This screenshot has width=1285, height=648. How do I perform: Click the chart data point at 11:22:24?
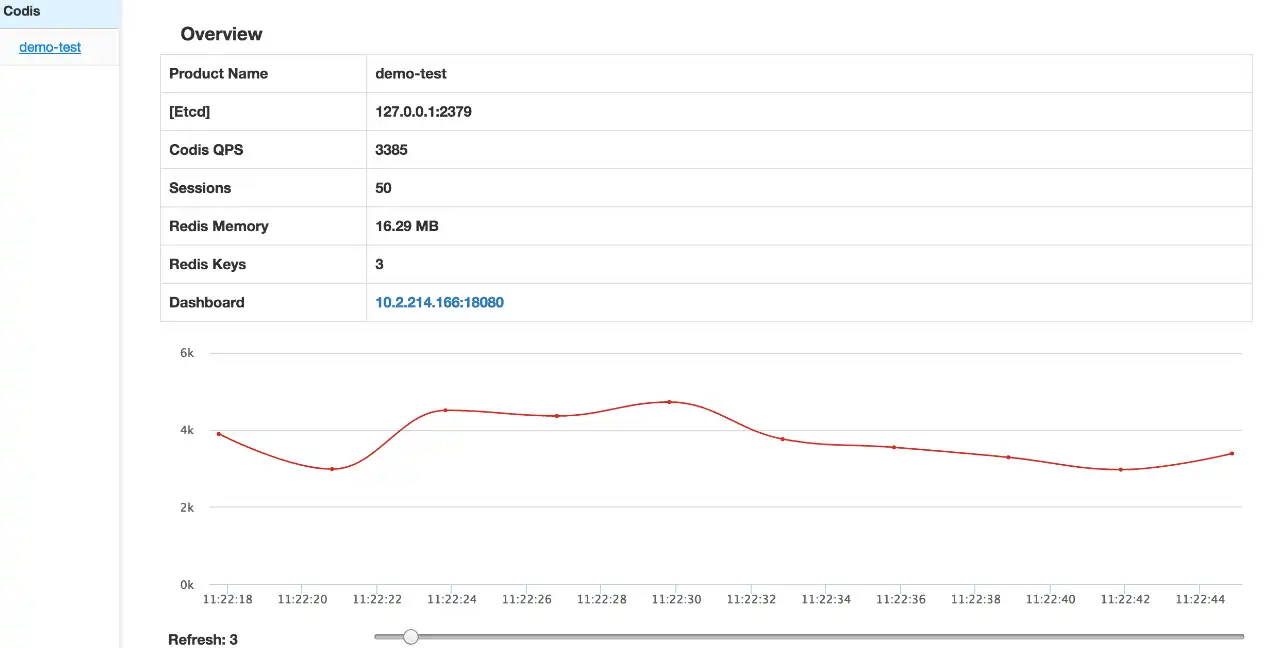tap(445, 410)
